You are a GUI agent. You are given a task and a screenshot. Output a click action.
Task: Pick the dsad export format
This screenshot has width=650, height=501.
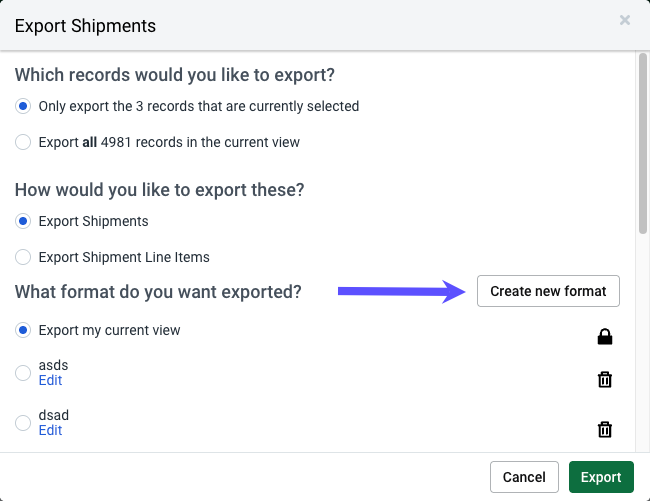(x=23, y=423)
